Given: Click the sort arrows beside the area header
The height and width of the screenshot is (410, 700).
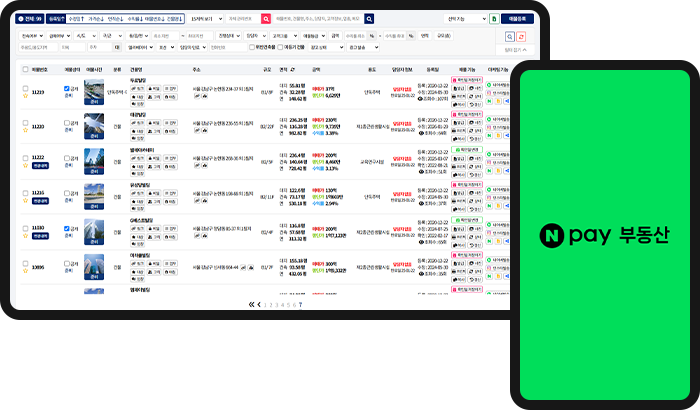Looking at the screenshot, I should [x=292, y=70].
